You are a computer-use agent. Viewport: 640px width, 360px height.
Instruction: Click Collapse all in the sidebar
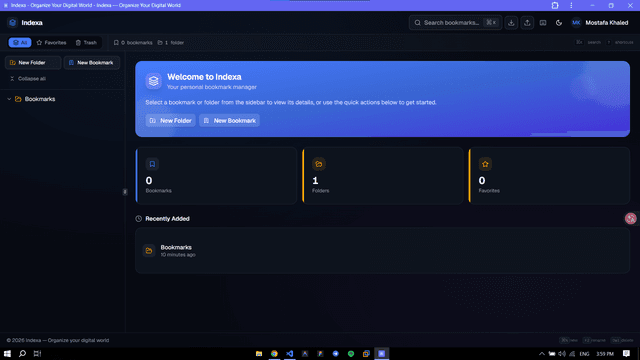coord(28,79)
